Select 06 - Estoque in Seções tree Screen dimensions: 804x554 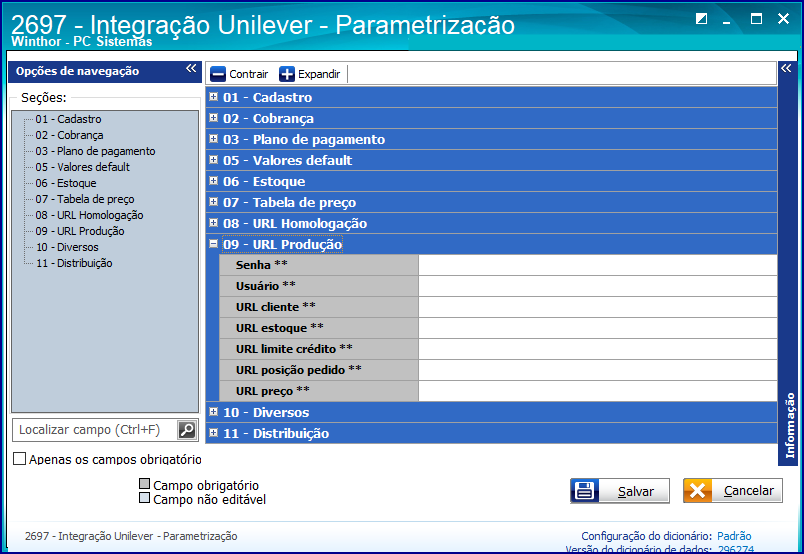click(66, 183)
